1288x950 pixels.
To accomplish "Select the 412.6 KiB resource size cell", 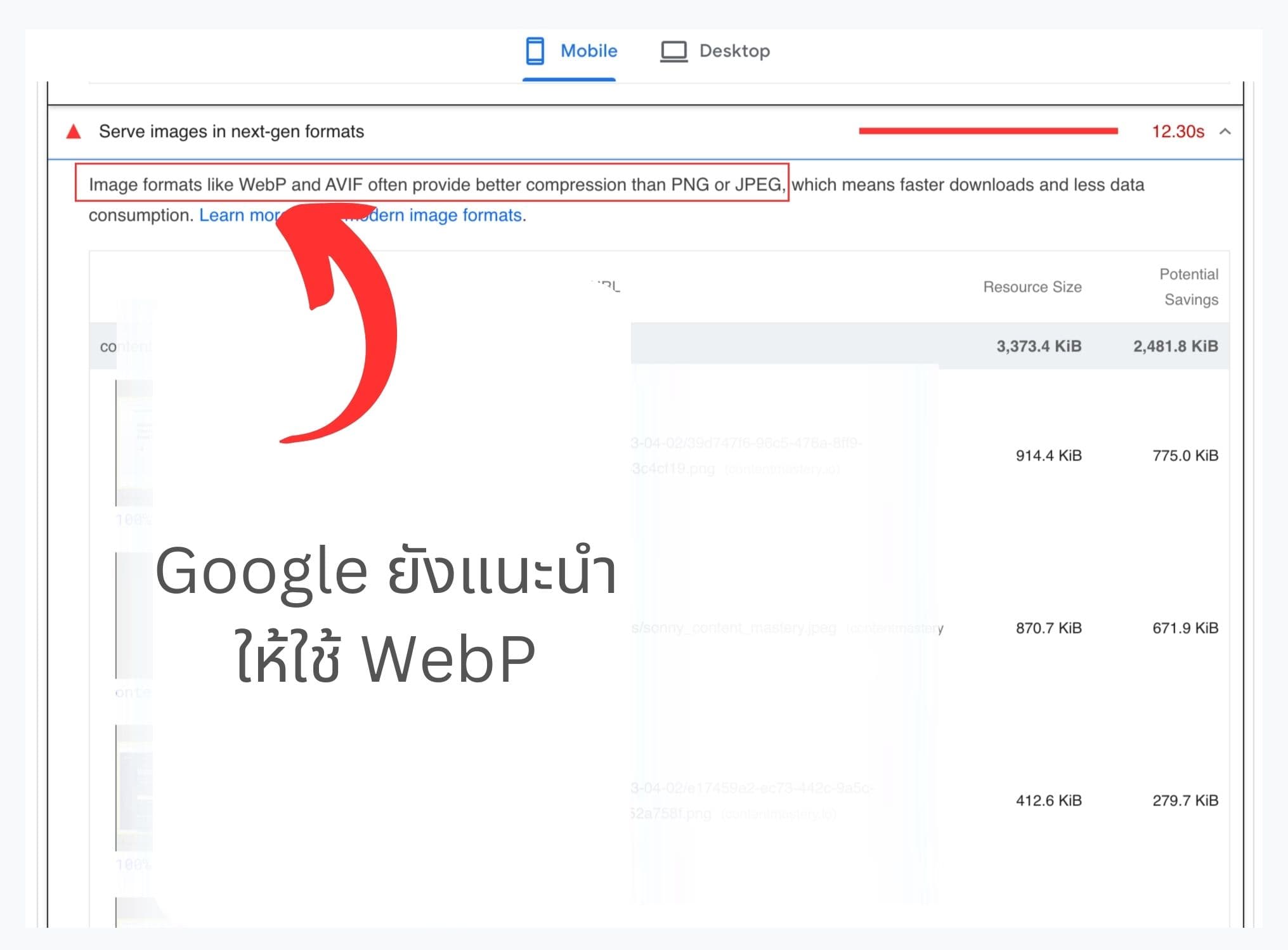I will 1048,800.
